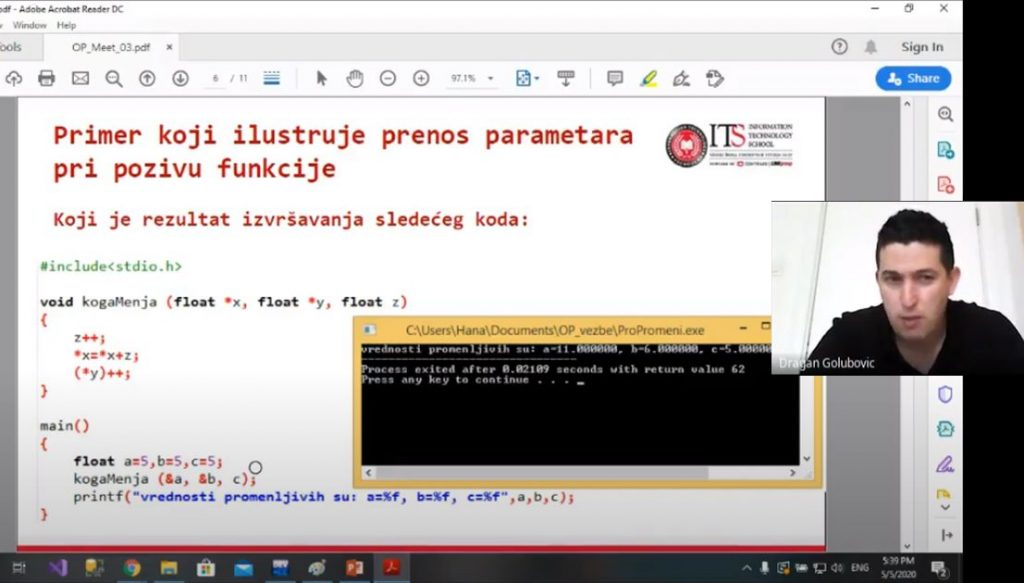
Task: Choose the arrow Selection tool
Action: click(321, 78)
